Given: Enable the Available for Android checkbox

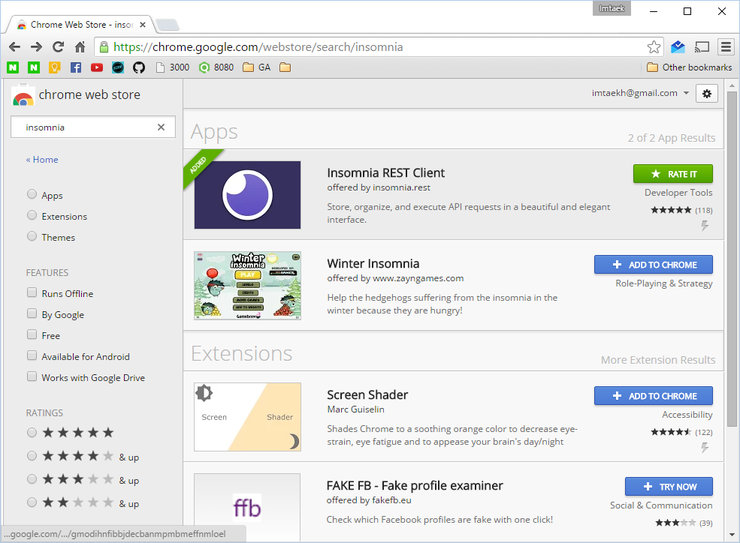Looking at the screenshot, I should pyautogui.click(x=32, y=356).
